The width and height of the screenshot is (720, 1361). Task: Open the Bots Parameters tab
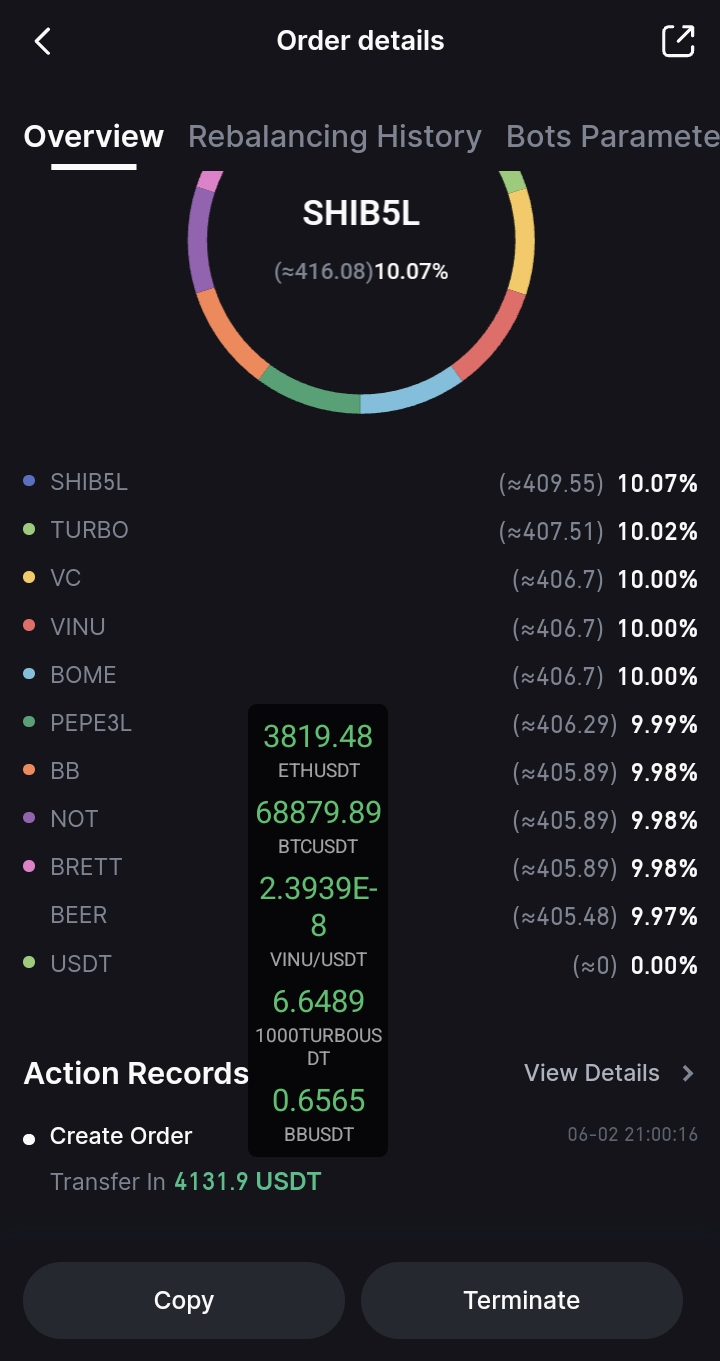coord(612,136)
